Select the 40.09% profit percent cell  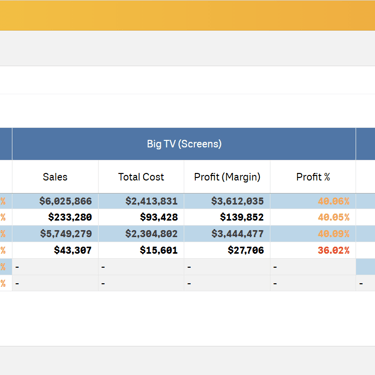click(313, 234)
